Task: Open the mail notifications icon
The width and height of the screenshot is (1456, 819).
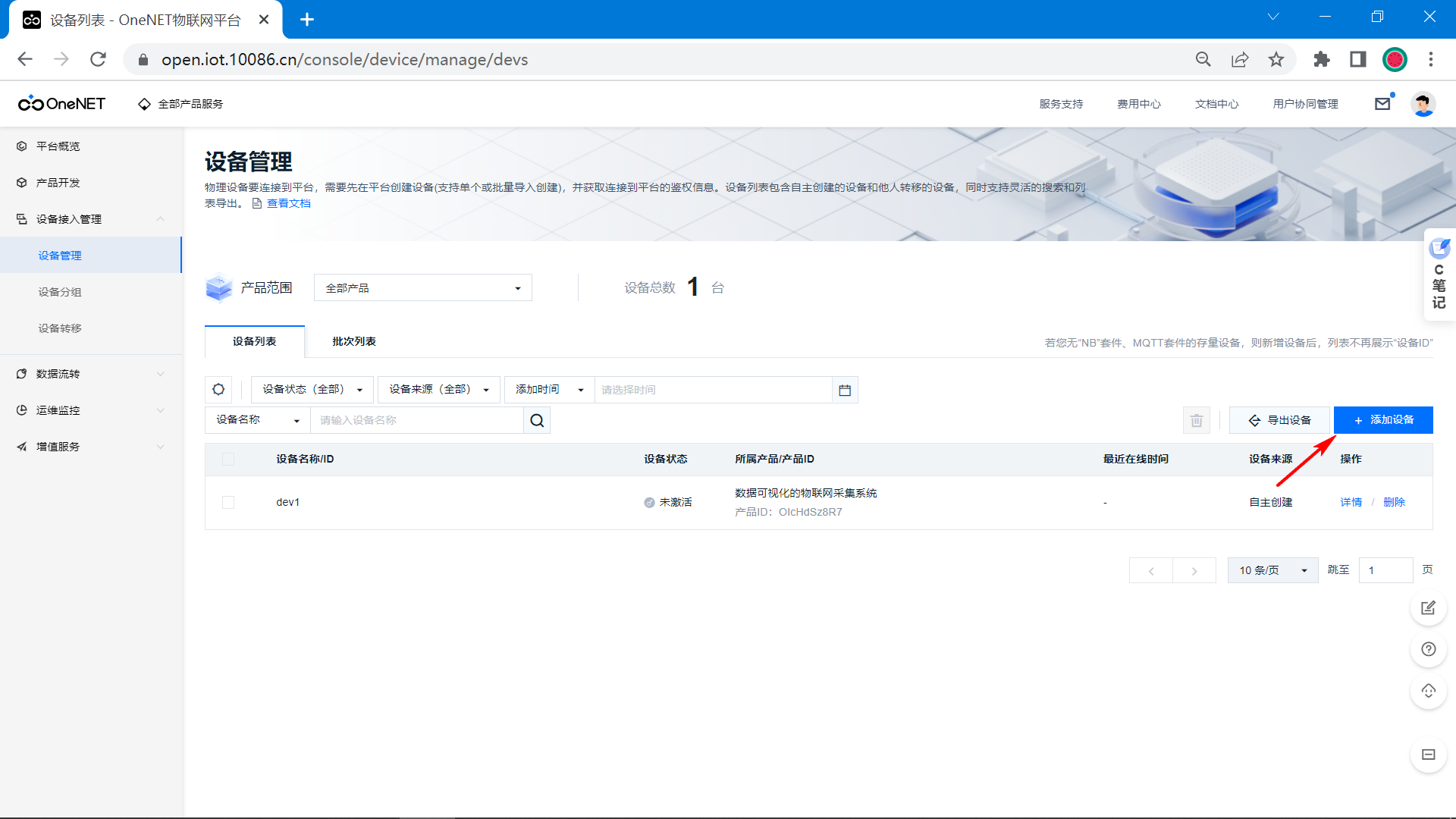Action: (1382, 104)
